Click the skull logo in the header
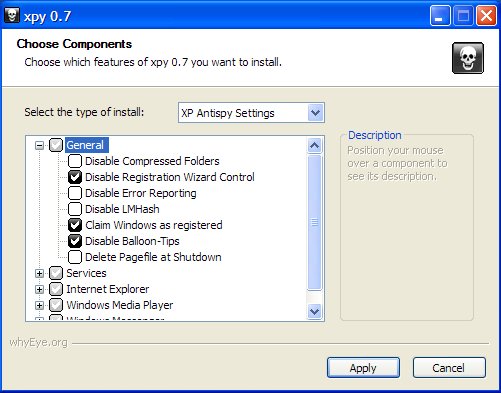Image resolution: width=501 pixels, height=393 pixels. pos(468,58)
